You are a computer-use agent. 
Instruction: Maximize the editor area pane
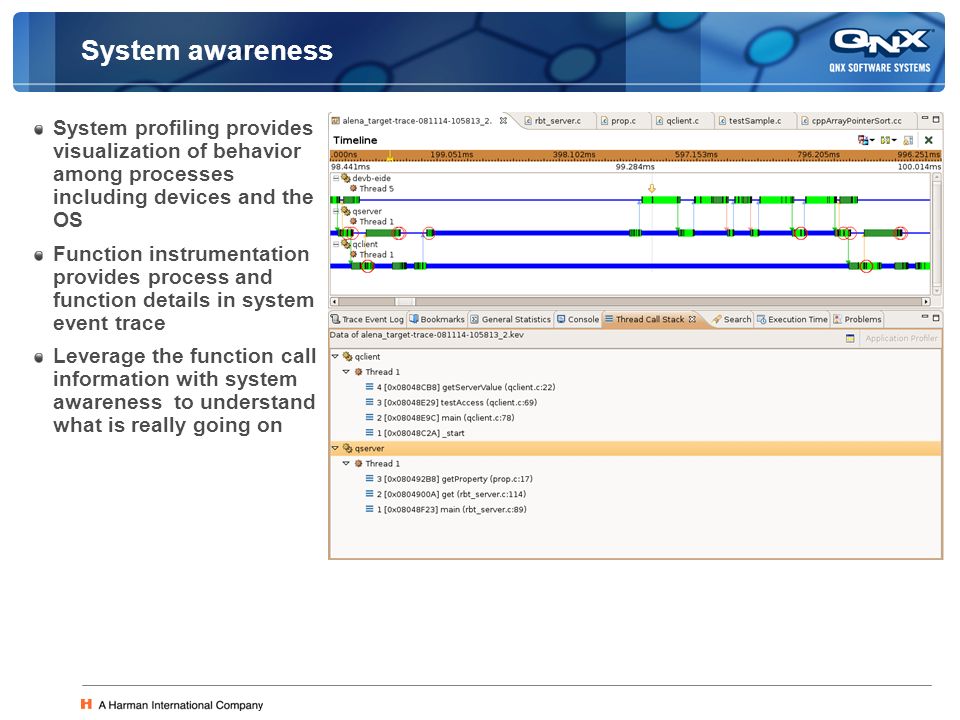point(936,119)
